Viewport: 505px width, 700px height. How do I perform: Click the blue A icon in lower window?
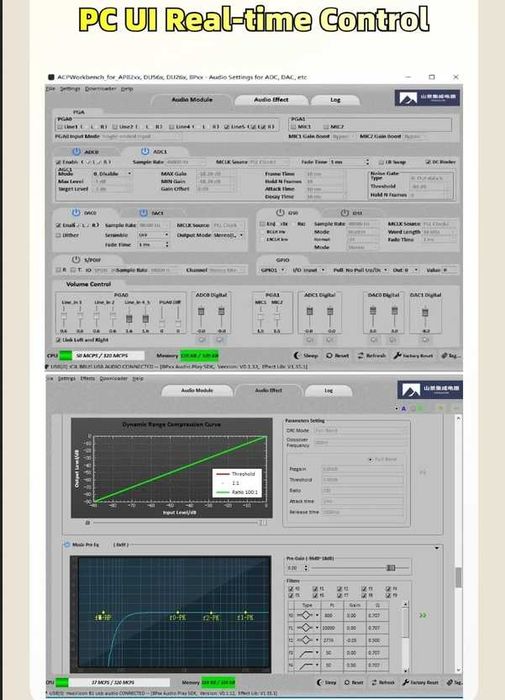click(404, 408)
